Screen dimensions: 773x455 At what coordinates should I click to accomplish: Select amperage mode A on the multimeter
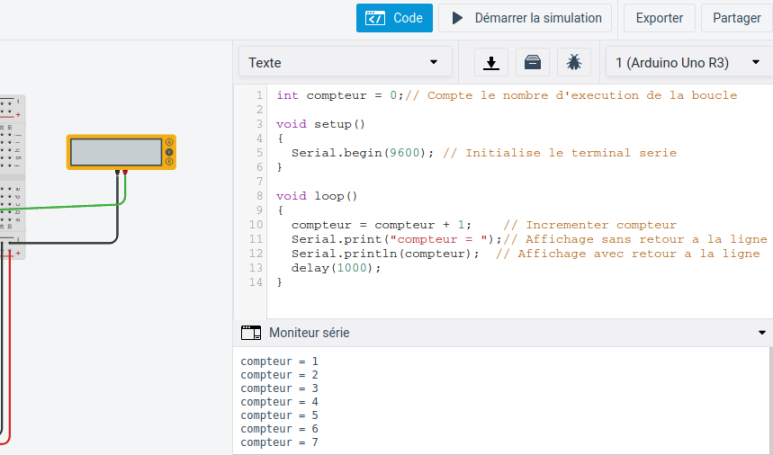click(170, 143)
